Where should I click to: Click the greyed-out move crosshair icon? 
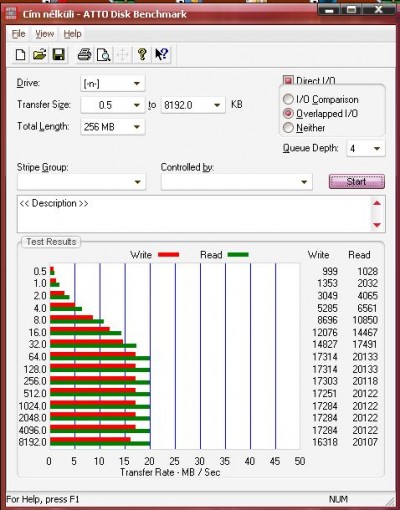123,54
